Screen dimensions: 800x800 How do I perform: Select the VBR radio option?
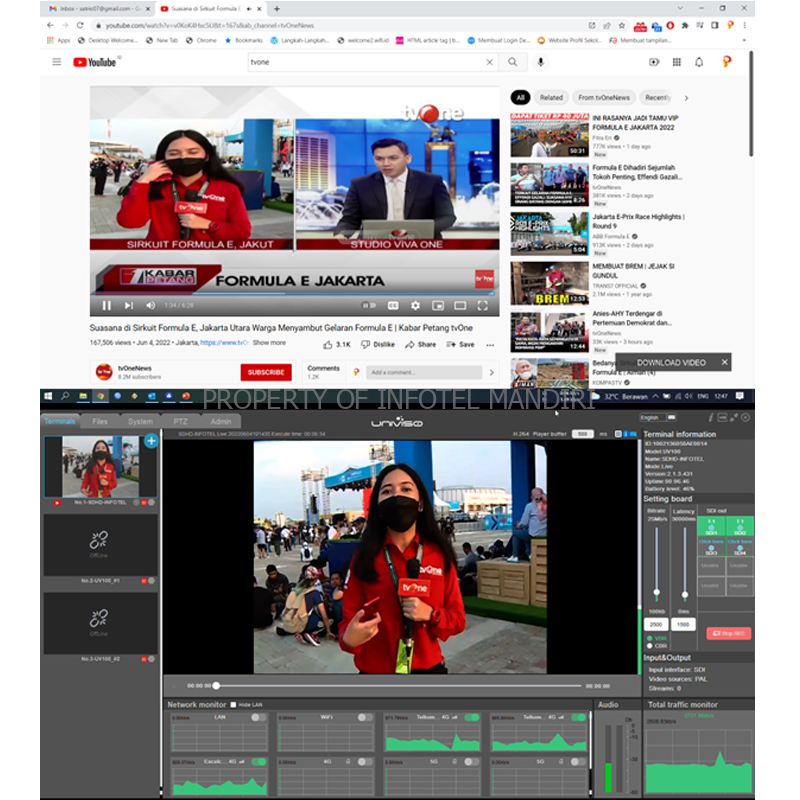pos(649,638)
